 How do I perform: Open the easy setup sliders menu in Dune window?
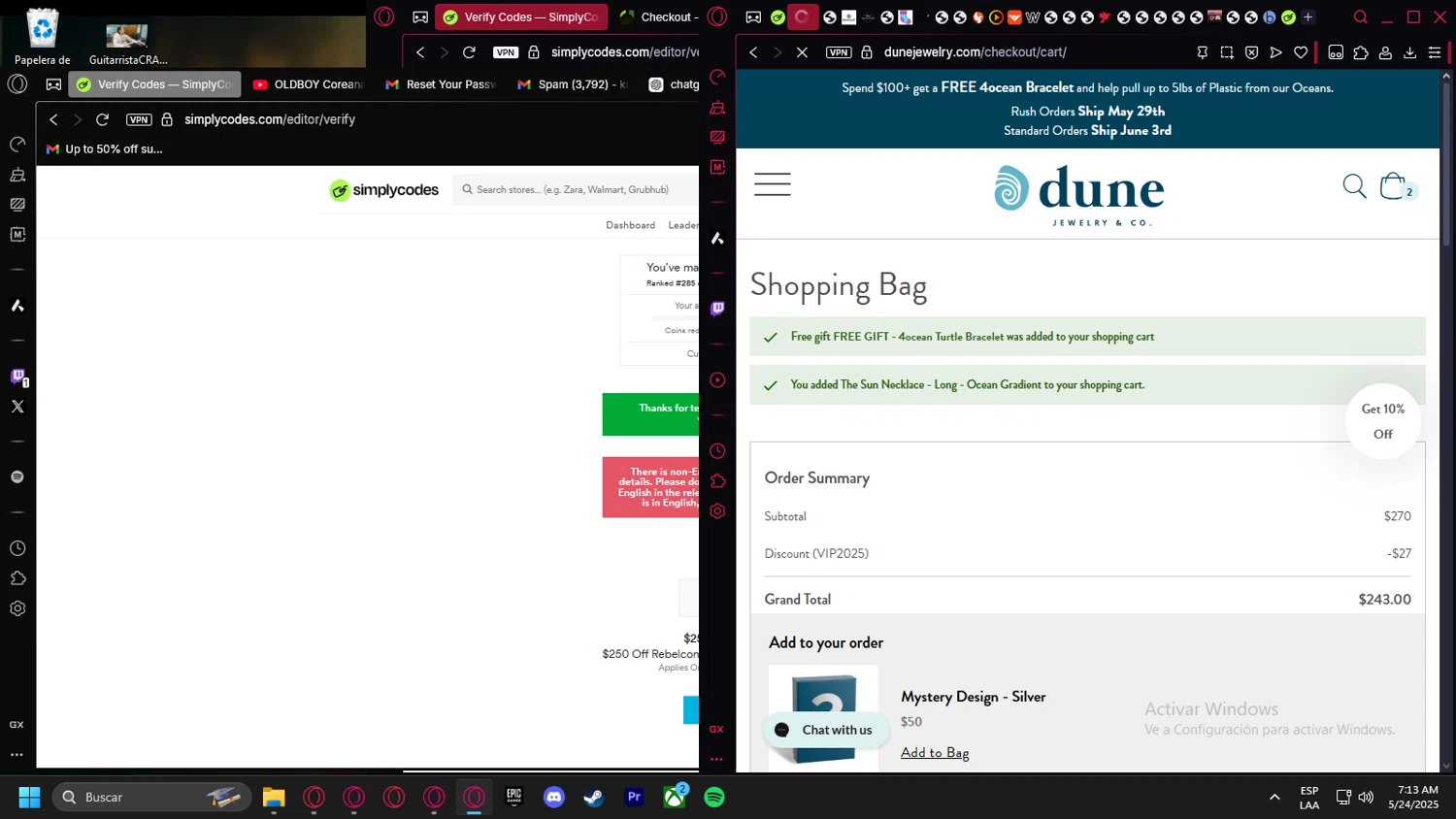(1435, 52)
